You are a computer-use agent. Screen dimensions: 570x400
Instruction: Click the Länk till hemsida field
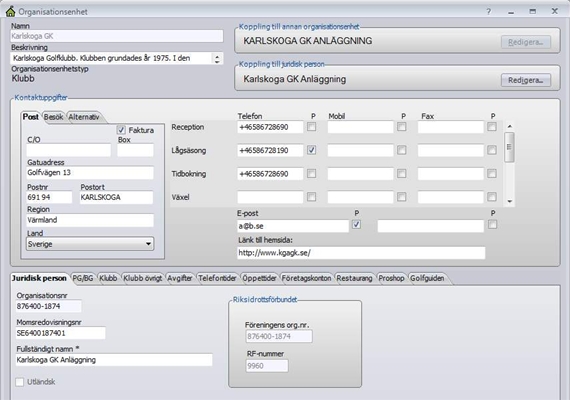[x=361, y=253]
